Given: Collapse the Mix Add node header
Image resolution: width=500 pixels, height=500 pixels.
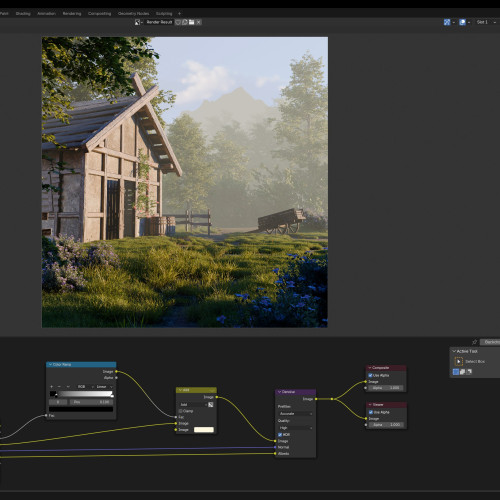Looking at the screenshot, I should pyautogui.click(x=180, y=390).
